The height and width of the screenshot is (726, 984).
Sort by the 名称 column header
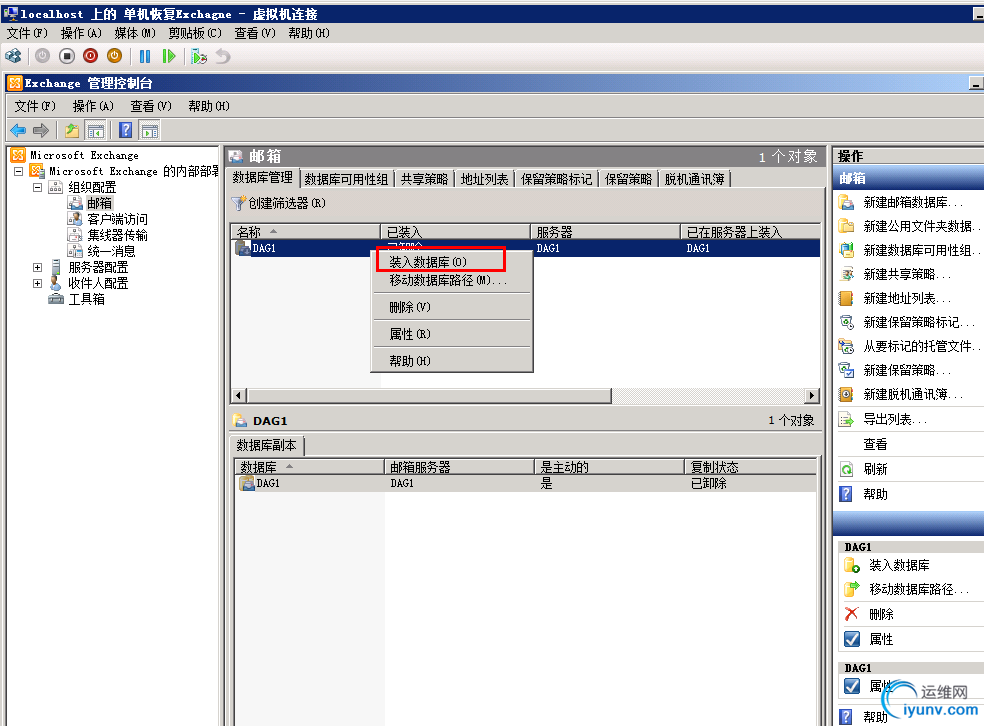click(x=306, y=232)
